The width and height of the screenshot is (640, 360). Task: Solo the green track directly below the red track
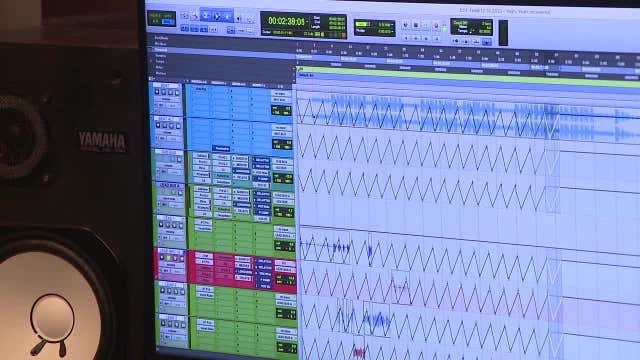[177, 291]
